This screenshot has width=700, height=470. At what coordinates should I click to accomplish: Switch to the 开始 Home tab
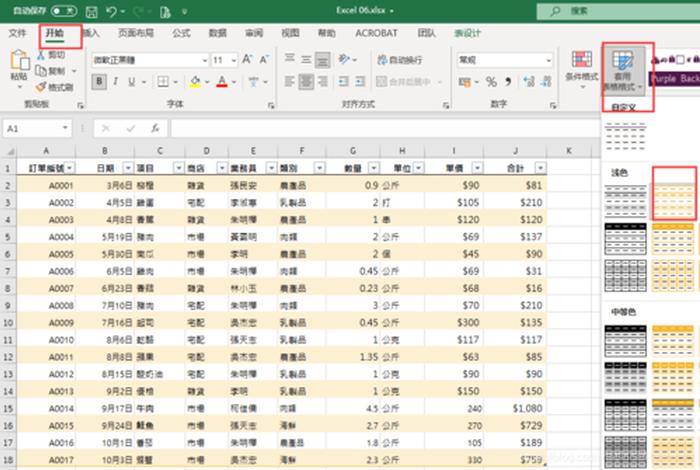pyautogui.click(x=54, y=33)
